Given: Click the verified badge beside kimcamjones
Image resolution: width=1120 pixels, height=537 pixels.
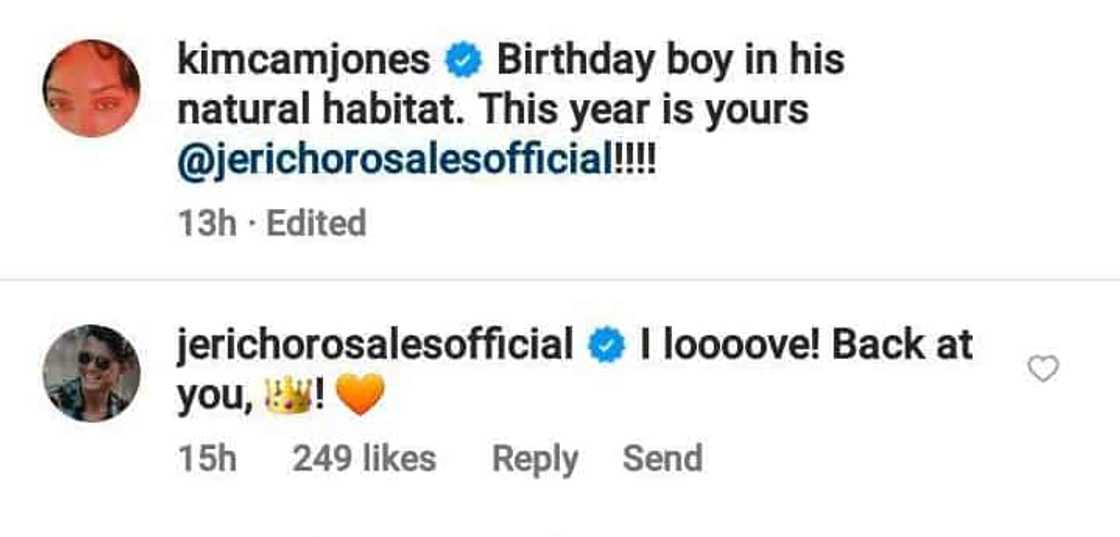Looking at the screenshot, I should [x=461, y=62].
